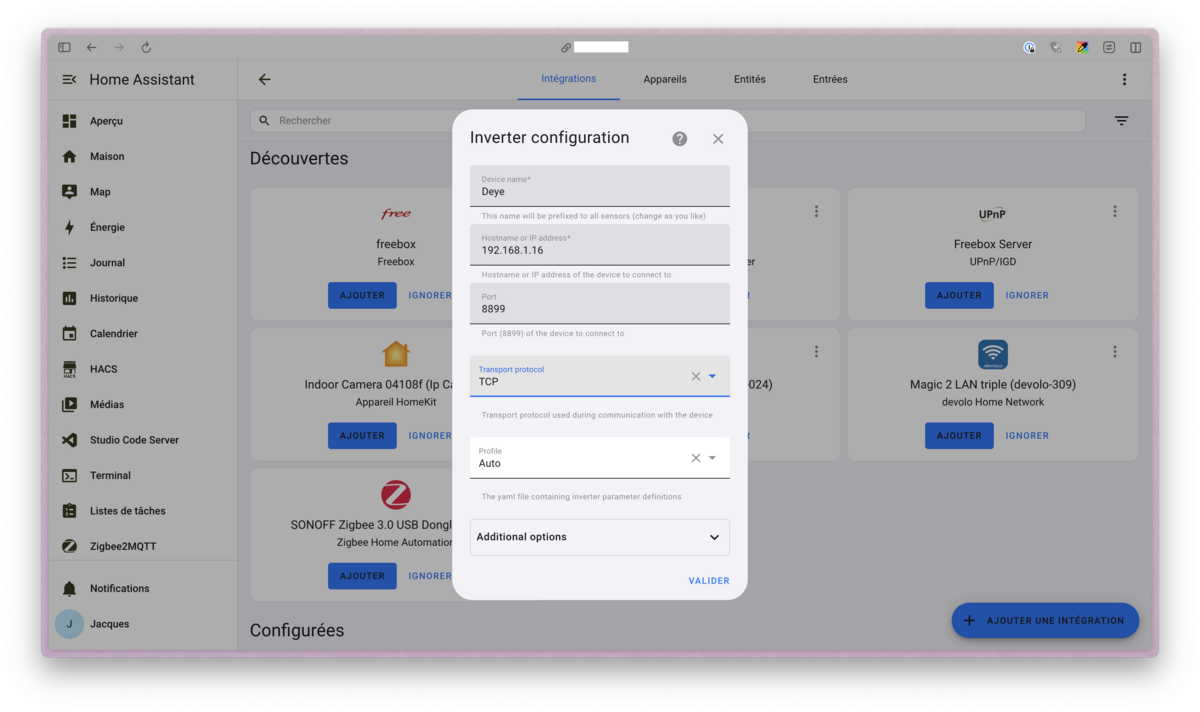The height and width of the screenshot is (712, 1200).
Task: Focus the Hostname or IP address field
Action: click(600, 245)
